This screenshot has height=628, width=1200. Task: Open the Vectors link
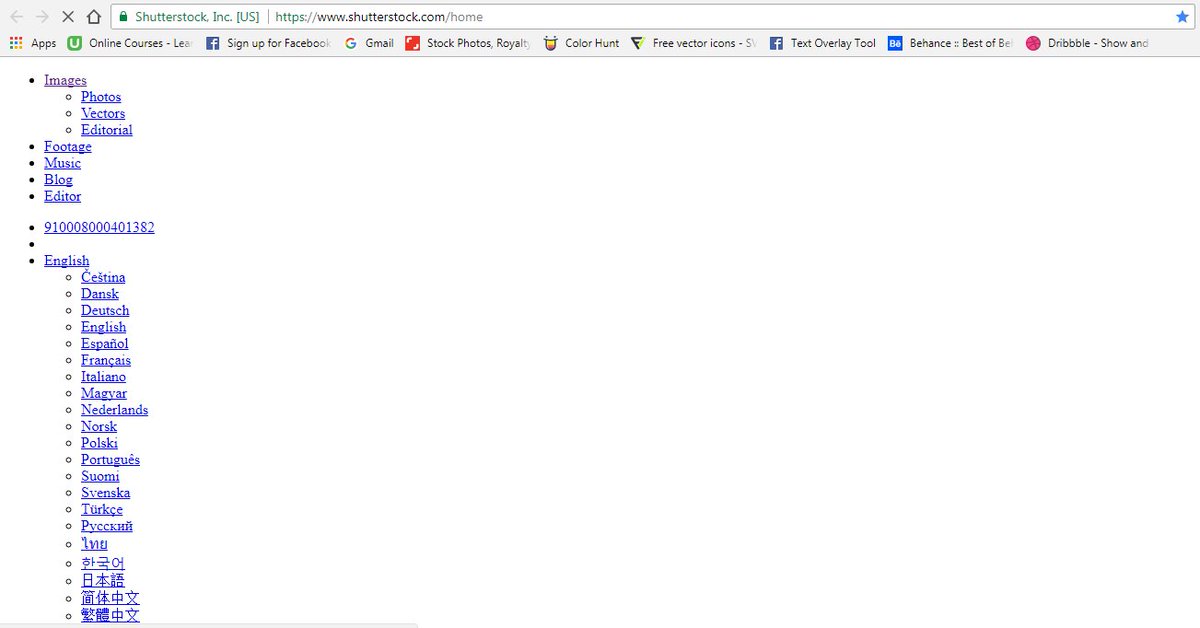103,113
